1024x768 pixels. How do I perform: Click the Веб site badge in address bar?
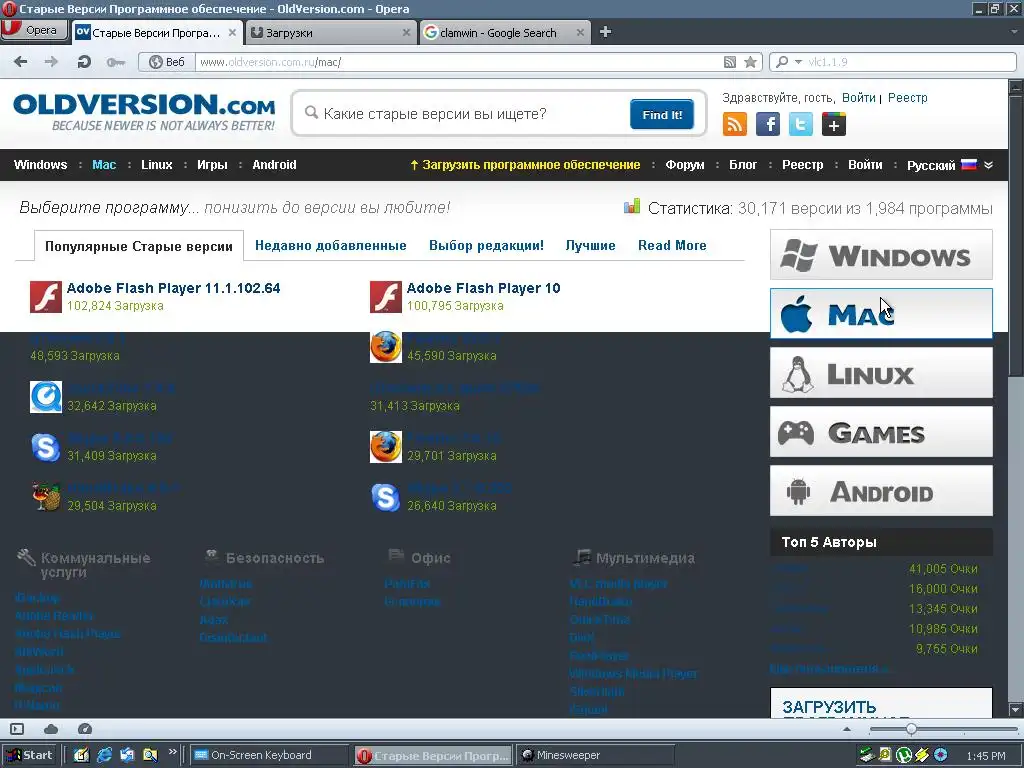[x=167, y=62]
